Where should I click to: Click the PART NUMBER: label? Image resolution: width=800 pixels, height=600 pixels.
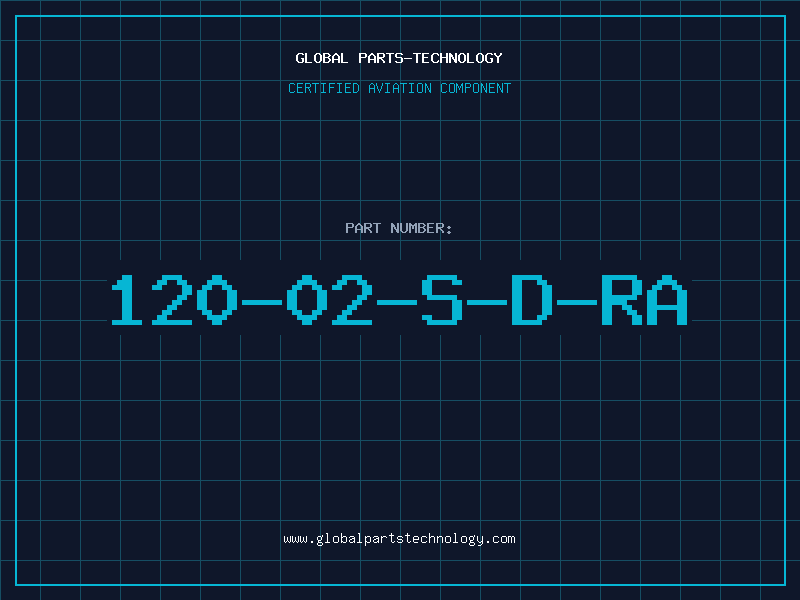399,228
